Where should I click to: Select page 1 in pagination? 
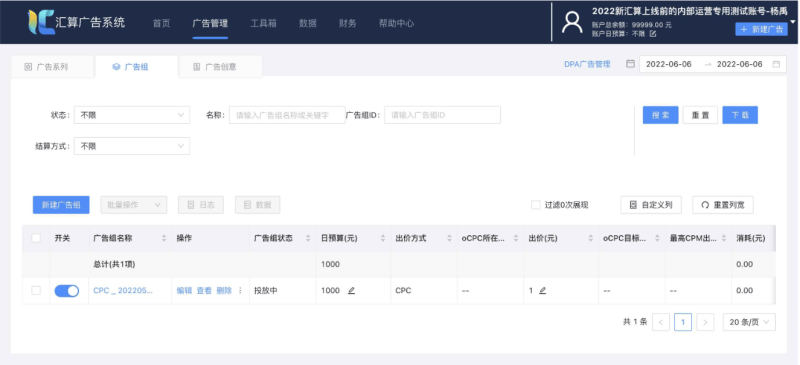[683, 322]
